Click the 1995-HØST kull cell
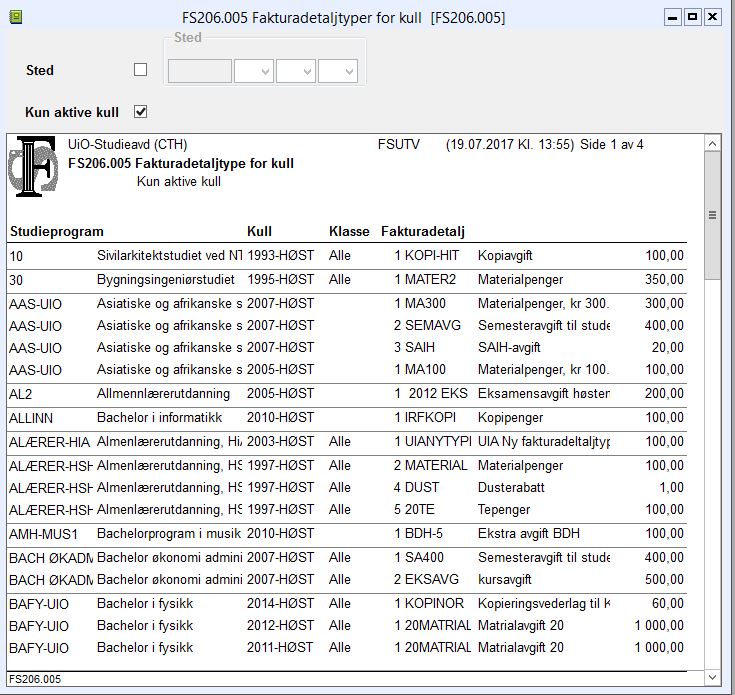 coord(280,280)
